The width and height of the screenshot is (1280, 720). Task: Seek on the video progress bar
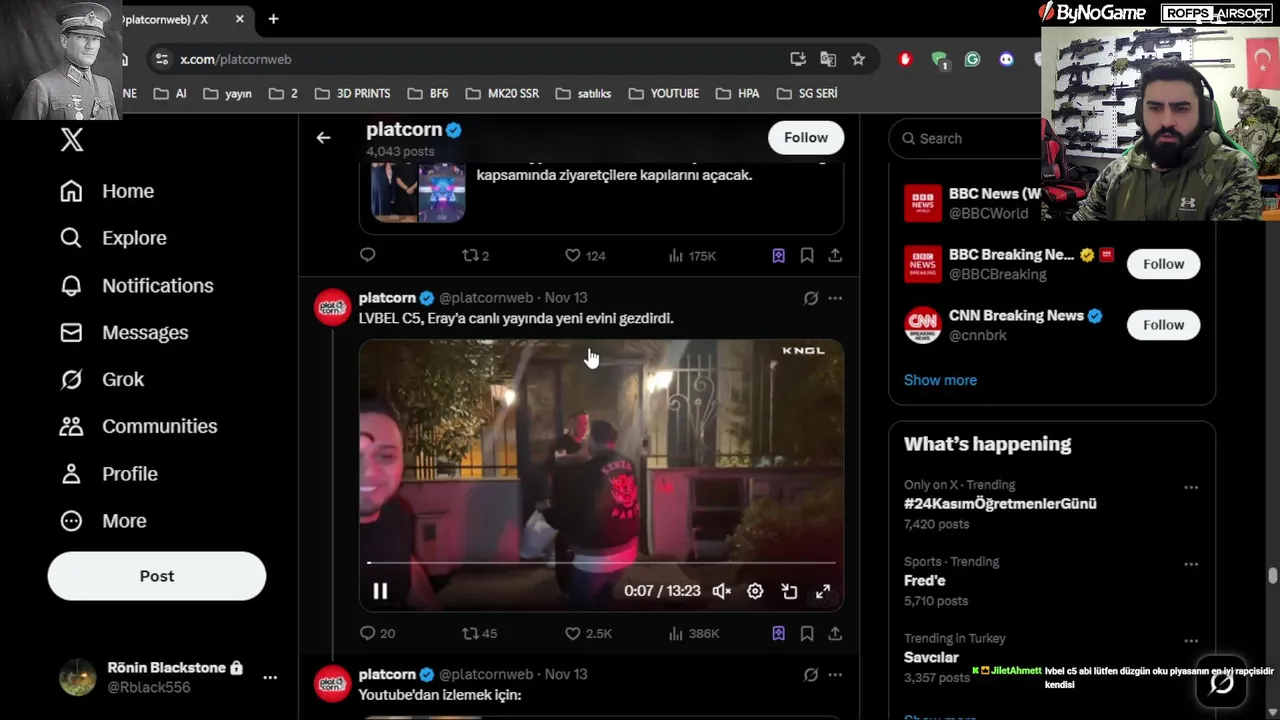(601, 563)
